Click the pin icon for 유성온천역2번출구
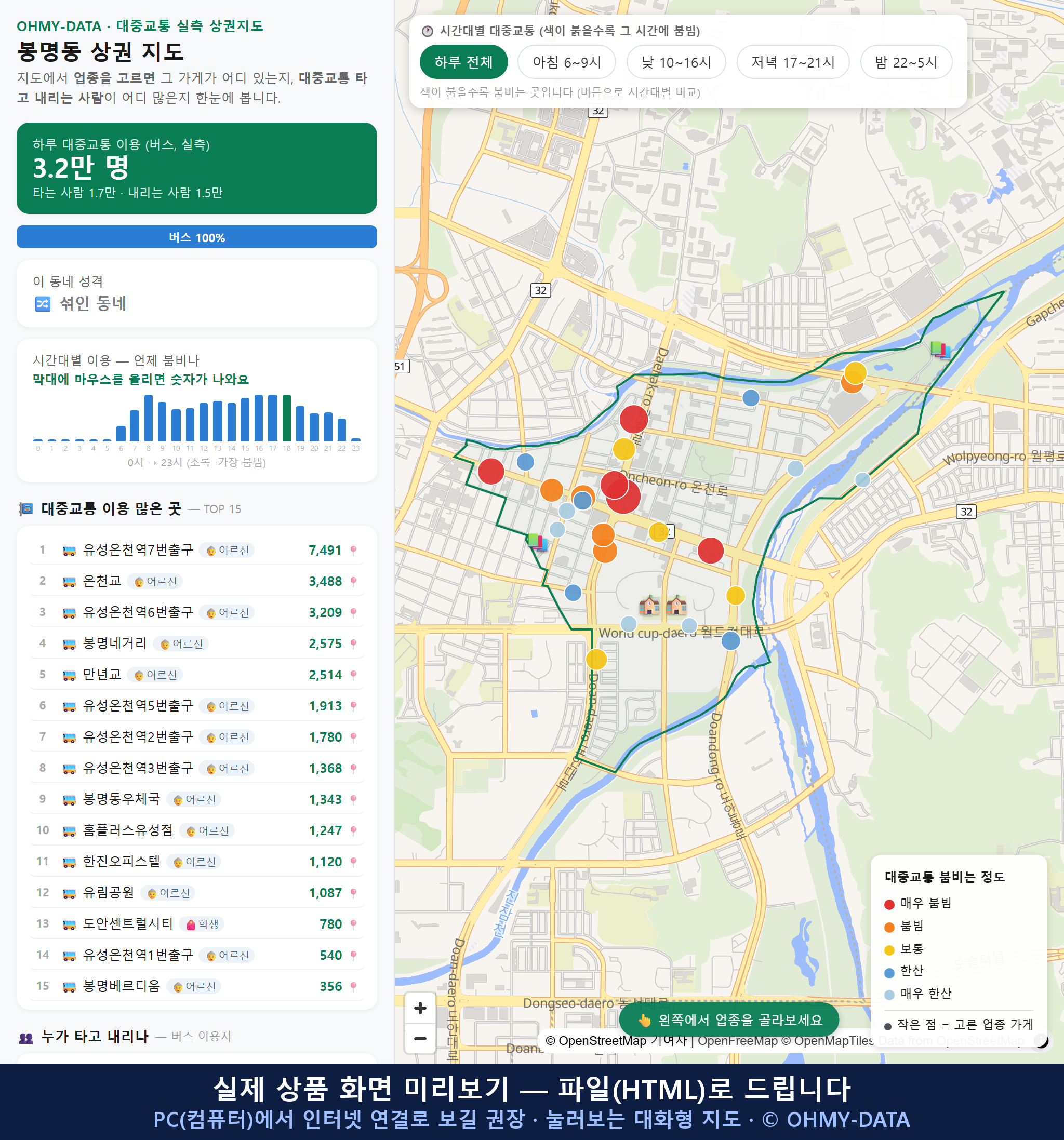Viewport: 1064px width, 1140px height. tap(353, 737)
